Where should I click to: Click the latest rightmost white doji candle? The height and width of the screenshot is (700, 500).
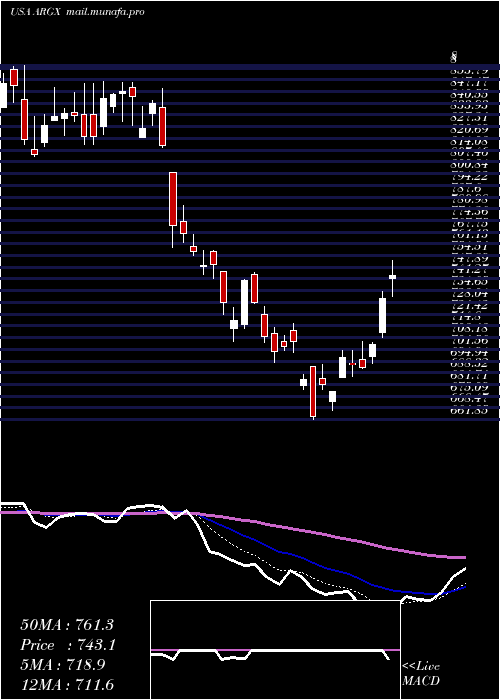coord(392,277)
